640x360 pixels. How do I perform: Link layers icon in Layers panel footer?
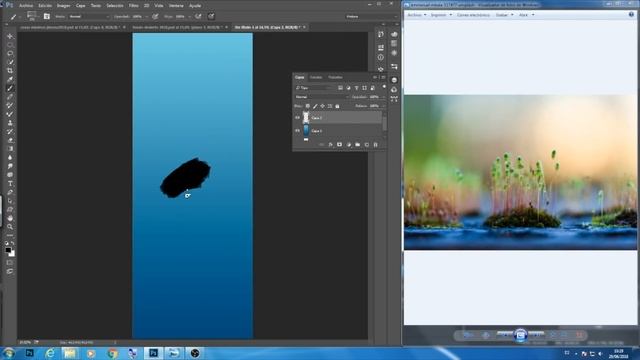pos(321,144)
